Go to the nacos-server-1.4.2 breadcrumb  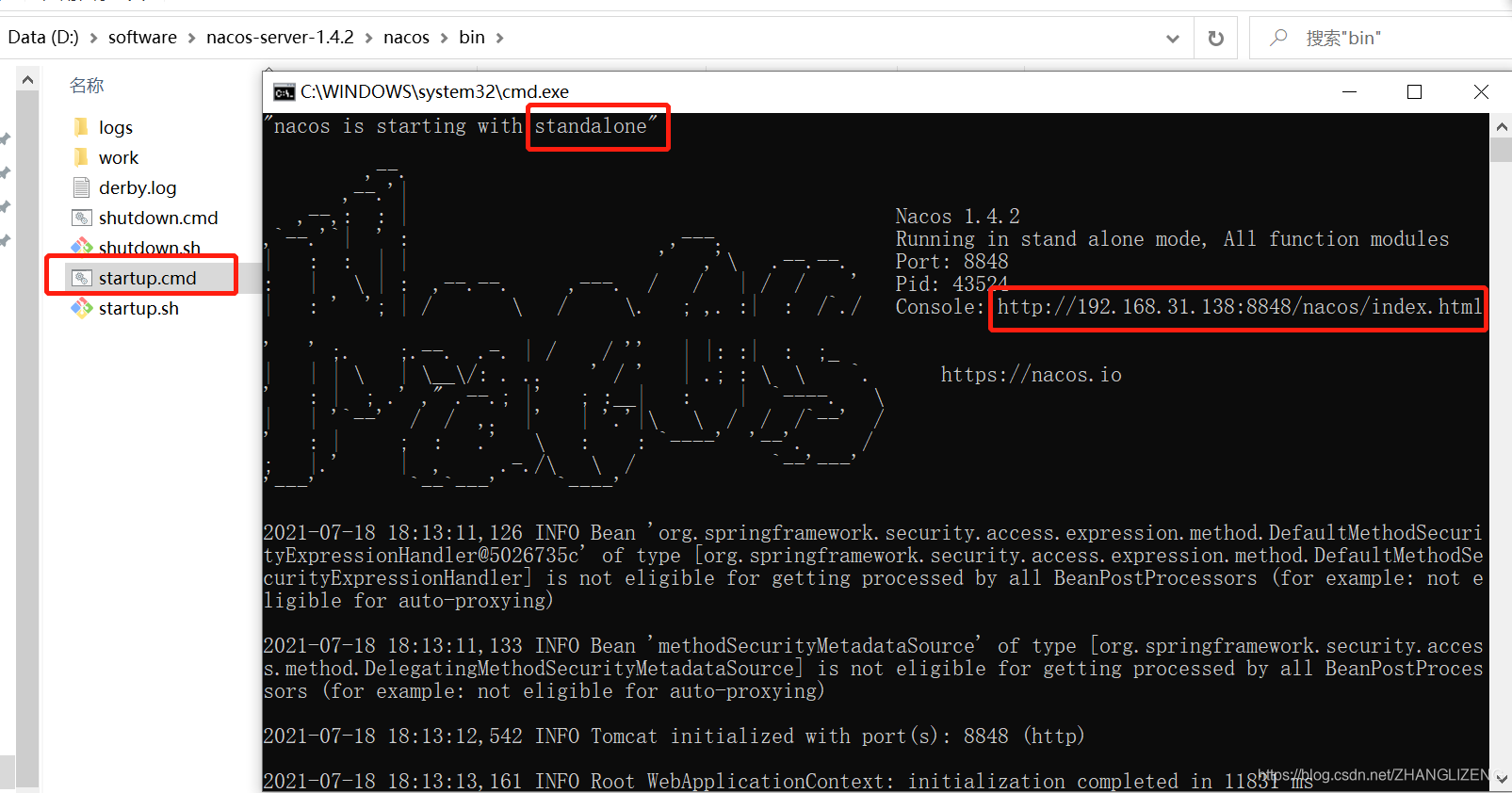[x=280, y=38]
